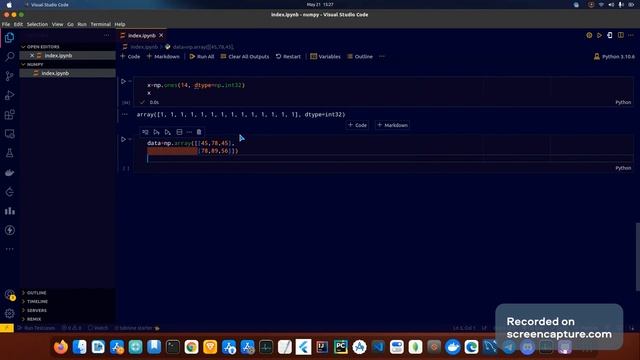Open the Accounts menu in activity bar
This screenshot has height=360, width=640.
tap(9, 295)
